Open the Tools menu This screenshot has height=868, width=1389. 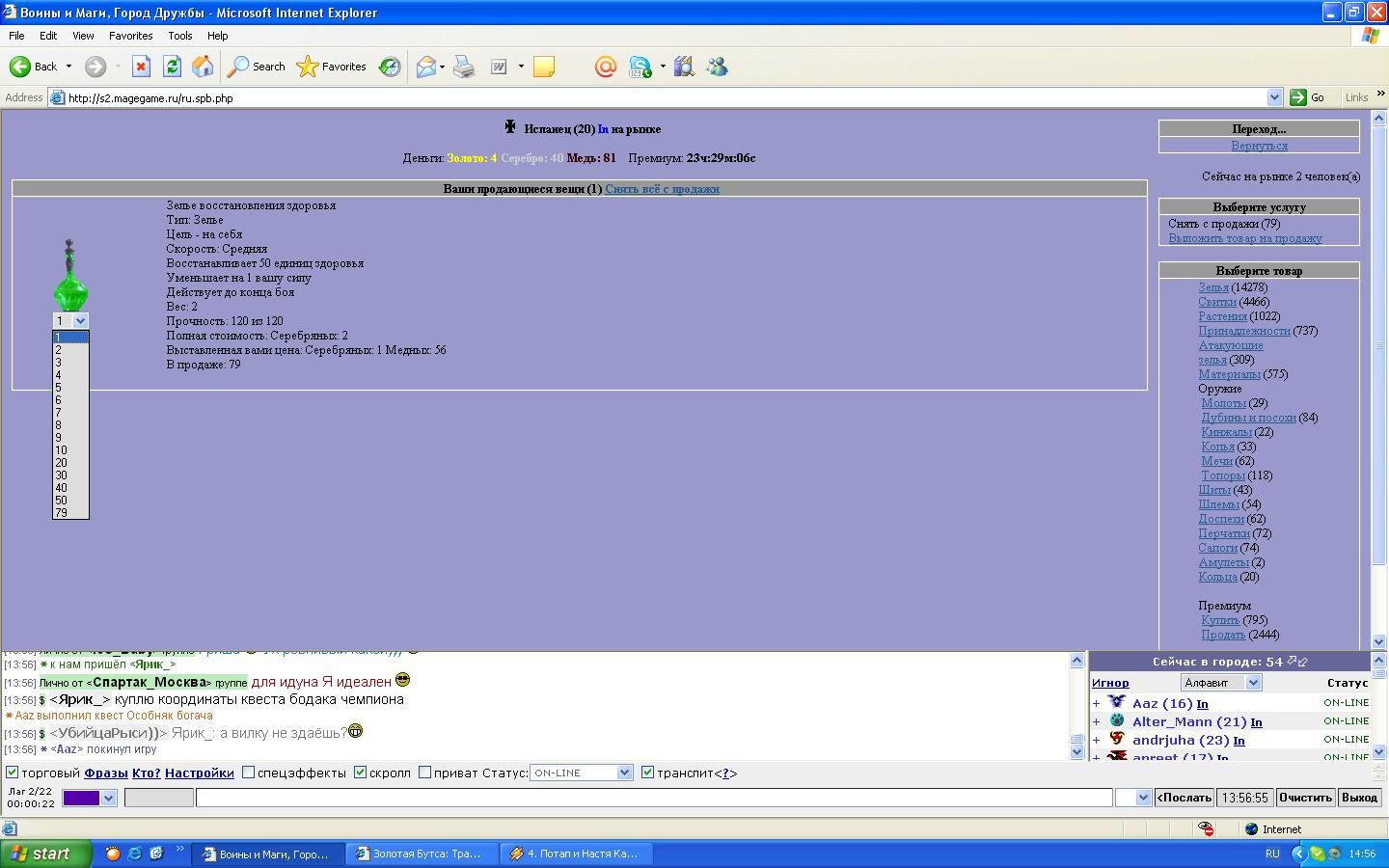179,36
